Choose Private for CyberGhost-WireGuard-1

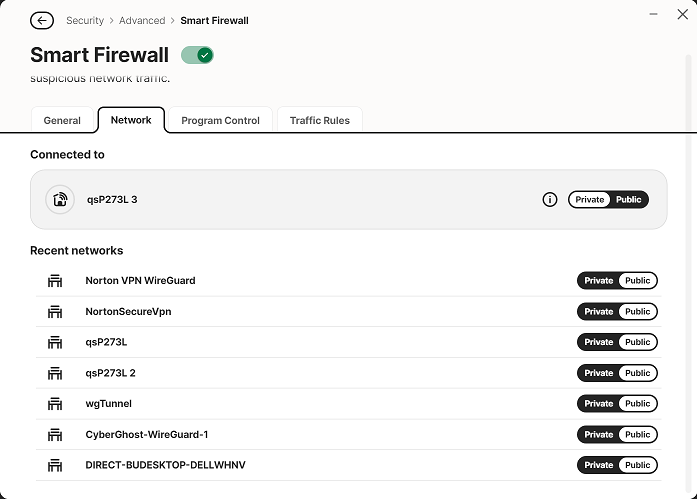click(598, 435)
